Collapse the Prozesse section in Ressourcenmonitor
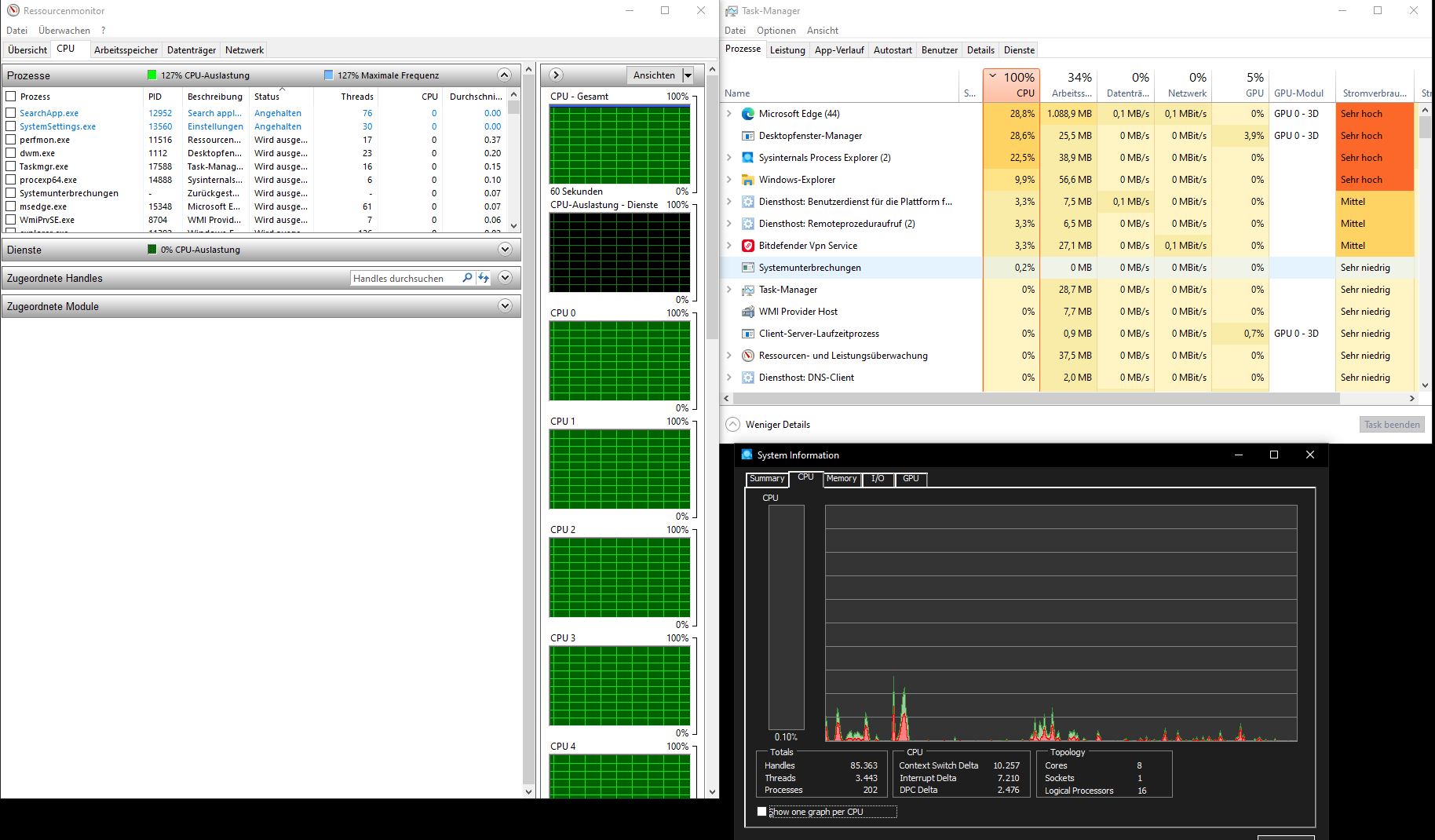The image size is (1435, 840). (505, 75)
